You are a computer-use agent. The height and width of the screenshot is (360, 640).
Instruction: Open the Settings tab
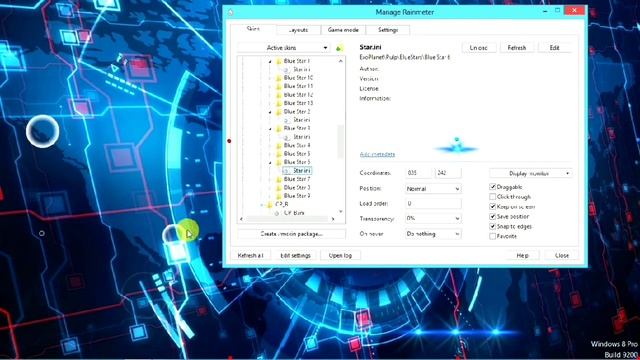[388, 30]
